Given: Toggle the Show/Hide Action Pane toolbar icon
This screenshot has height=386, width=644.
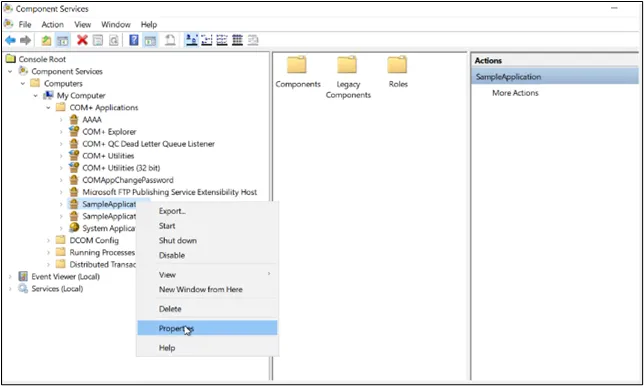Looking at the screenshot, I should pos(150,40).
